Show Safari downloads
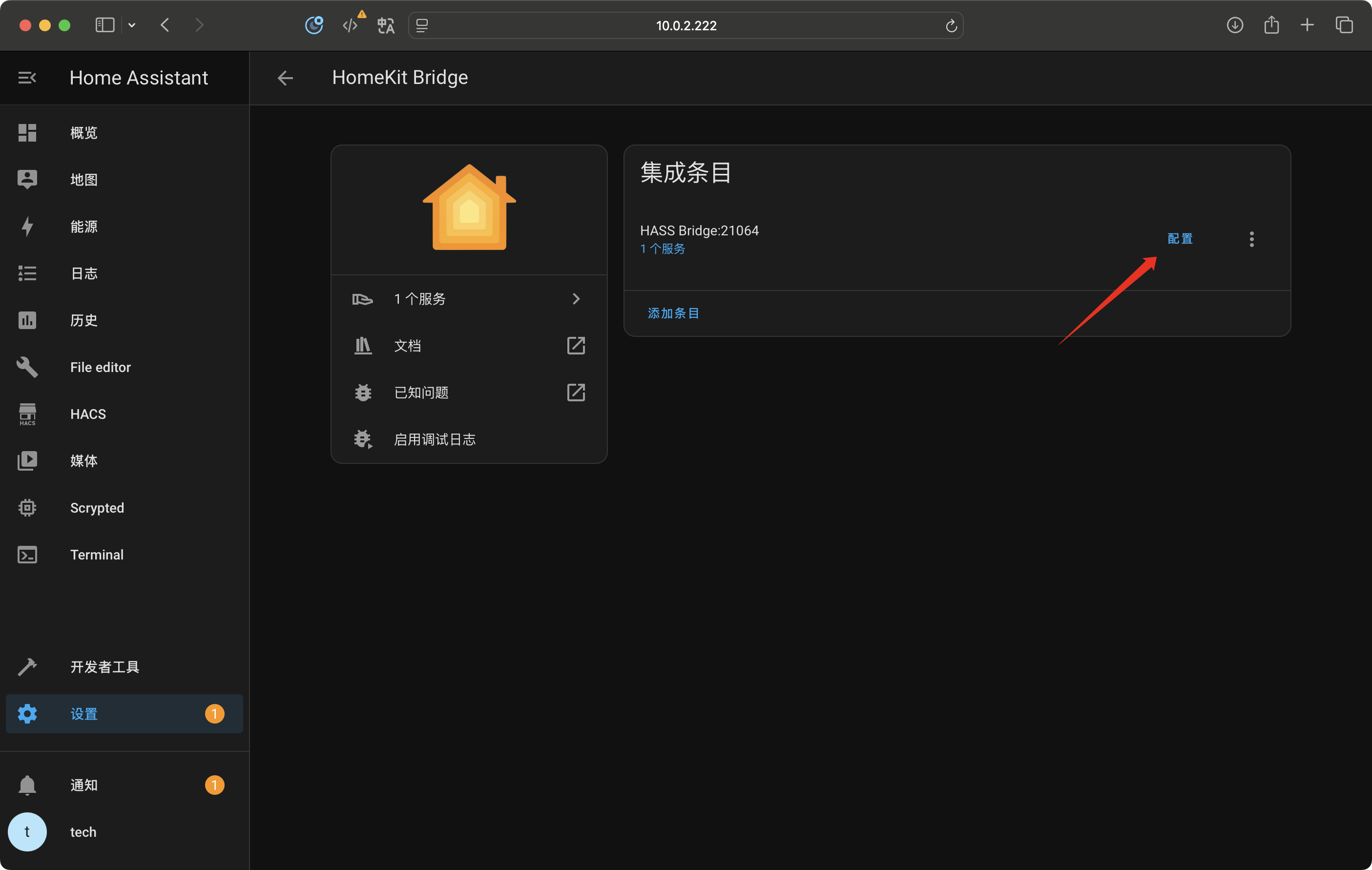This screenshot has height=870, width=1372. click(1235, 25)
